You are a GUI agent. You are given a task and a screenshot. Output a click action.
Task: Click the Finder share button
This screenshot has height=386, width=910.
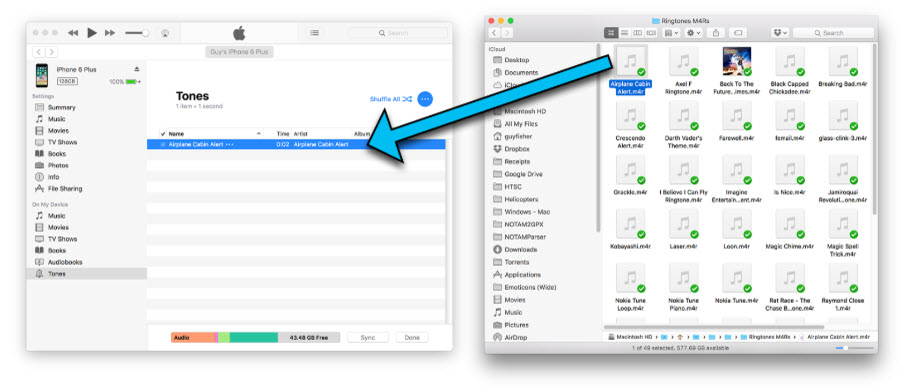(x=716, y=33)
